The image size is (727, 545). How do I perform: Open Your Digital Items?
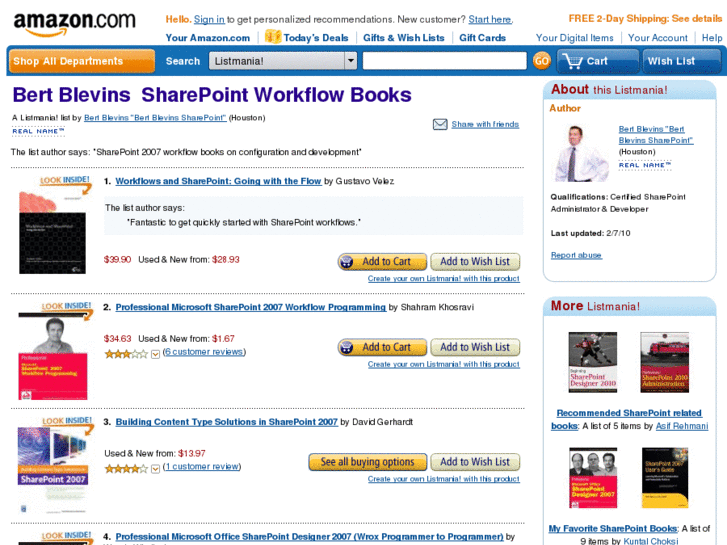pos(574,38)
